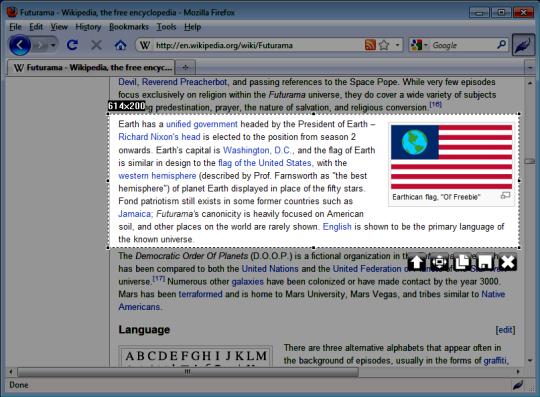
Task: Click the X icon to cancel capture
Action: 508,262
